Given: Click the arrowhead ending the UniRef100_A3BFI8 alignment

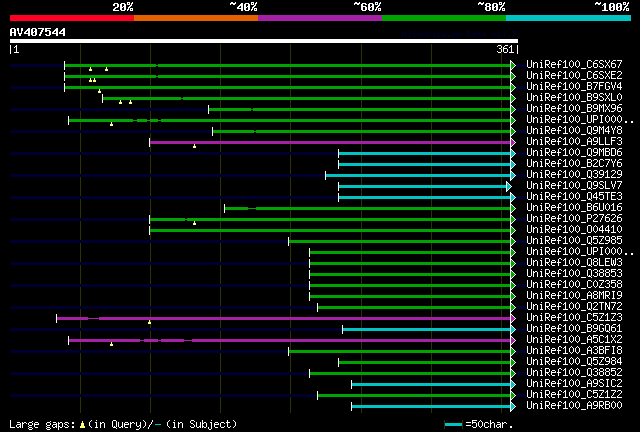Looking at the screenshot, I should point(513,352).
